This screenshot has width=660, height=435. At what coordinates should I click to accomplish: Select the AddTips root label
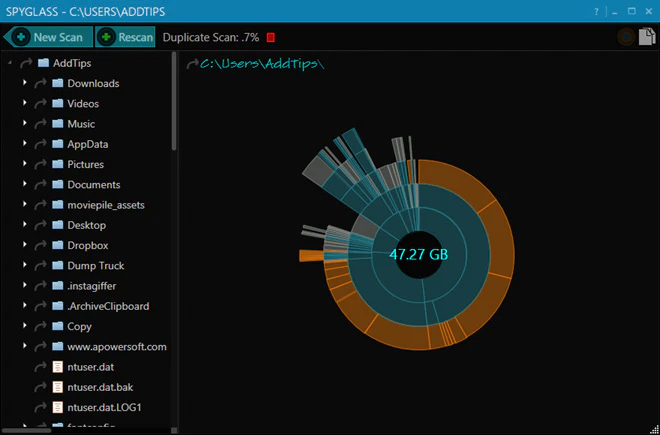pos(72,64)
